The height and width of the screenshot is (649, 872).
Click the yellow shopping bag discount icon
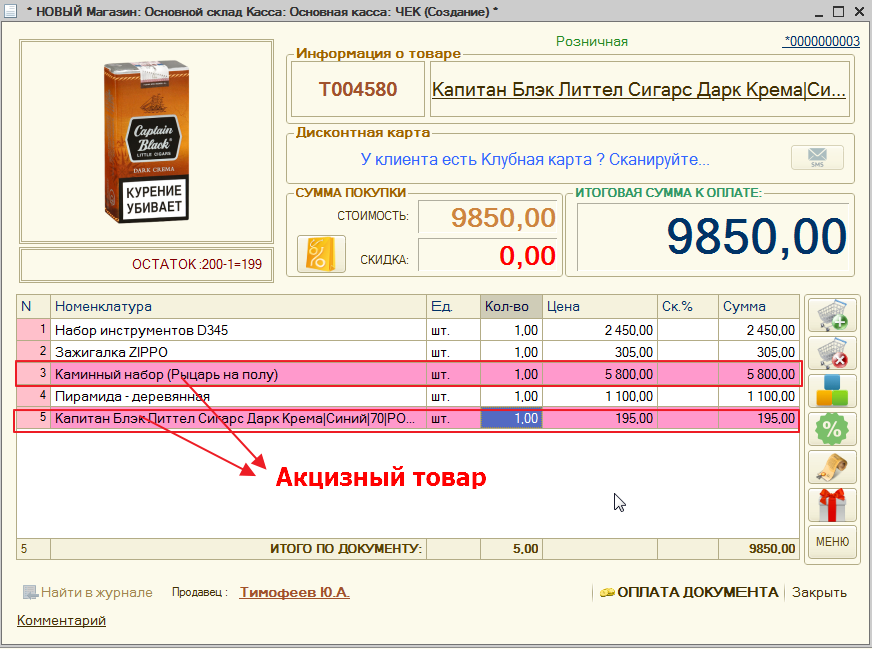tap(321, 254)
